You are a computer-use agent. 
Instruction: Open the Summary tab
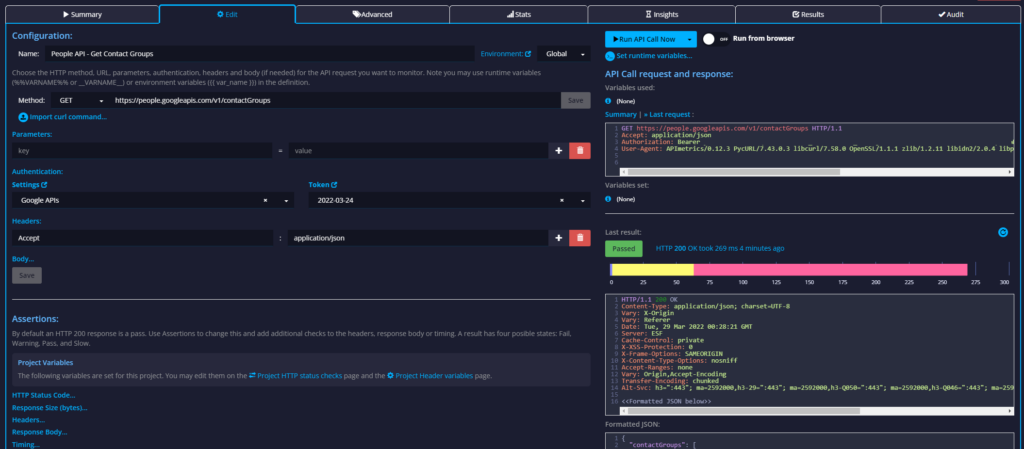pyautogui.click(x=82, y=14)
